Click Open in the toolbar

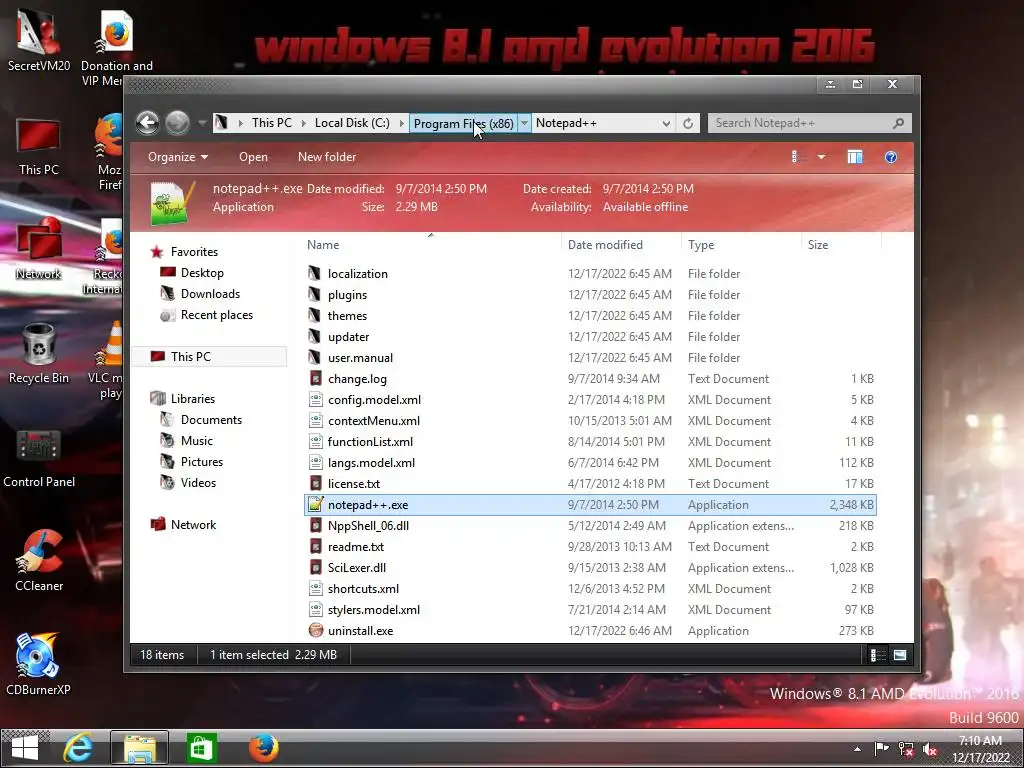[x=253, y=157]
